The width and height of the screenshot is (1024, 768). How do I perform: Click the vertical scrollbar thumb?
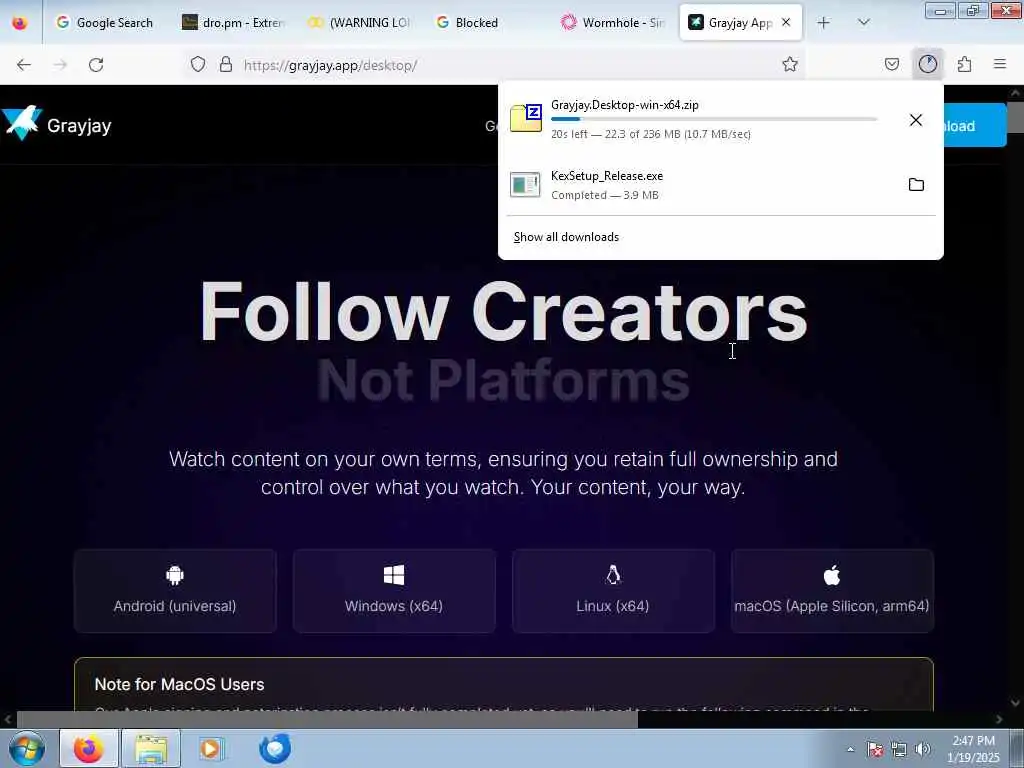coord(1016,117)
